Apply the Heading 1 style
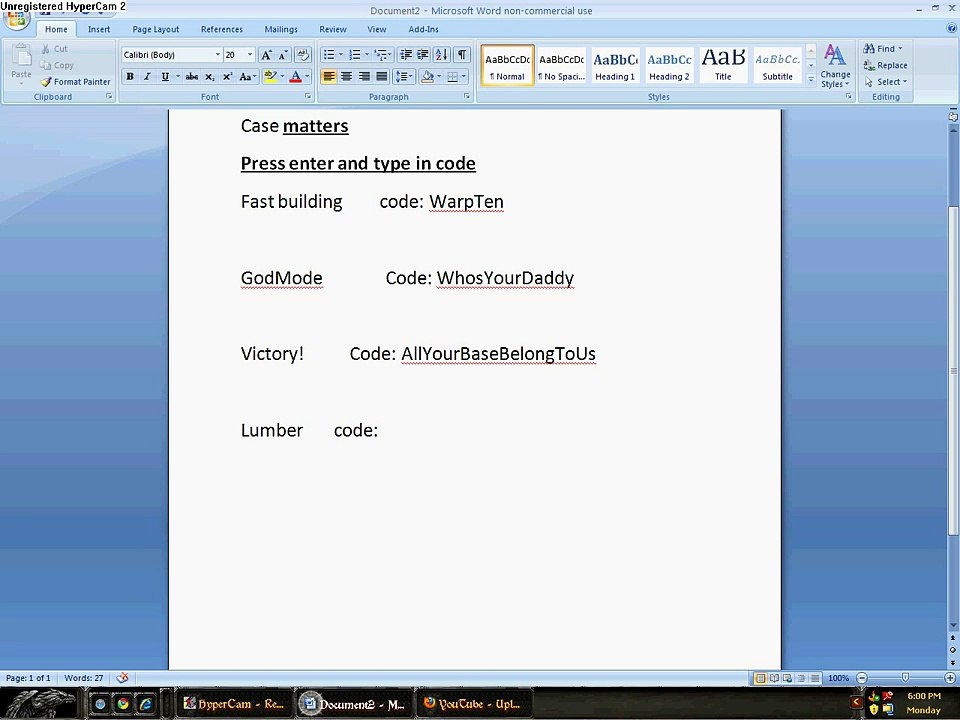 point(615,65)
